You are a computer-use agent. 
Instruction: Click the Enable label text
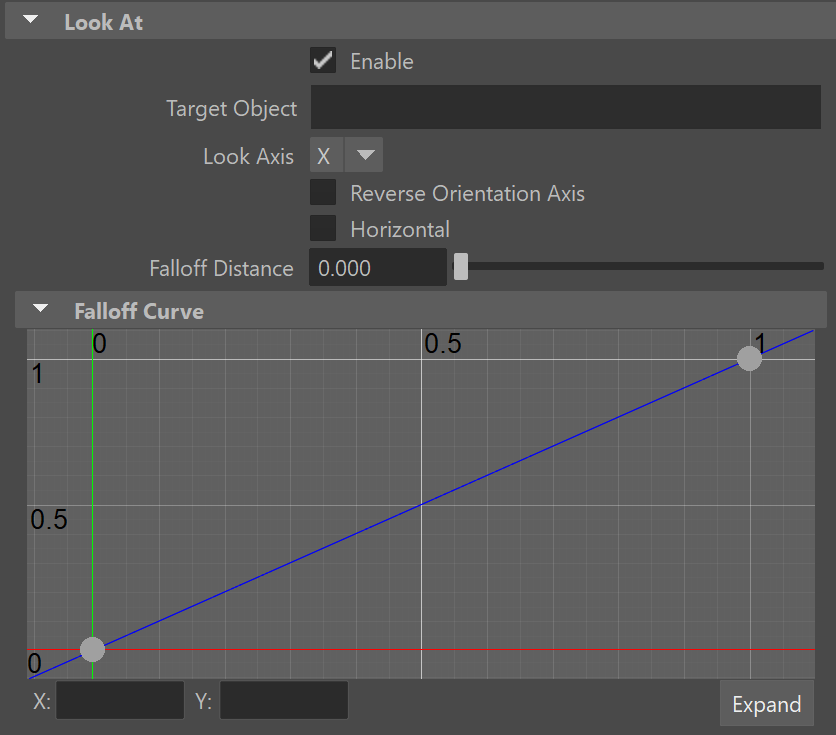pyautogui.click(x=382, y=61)
